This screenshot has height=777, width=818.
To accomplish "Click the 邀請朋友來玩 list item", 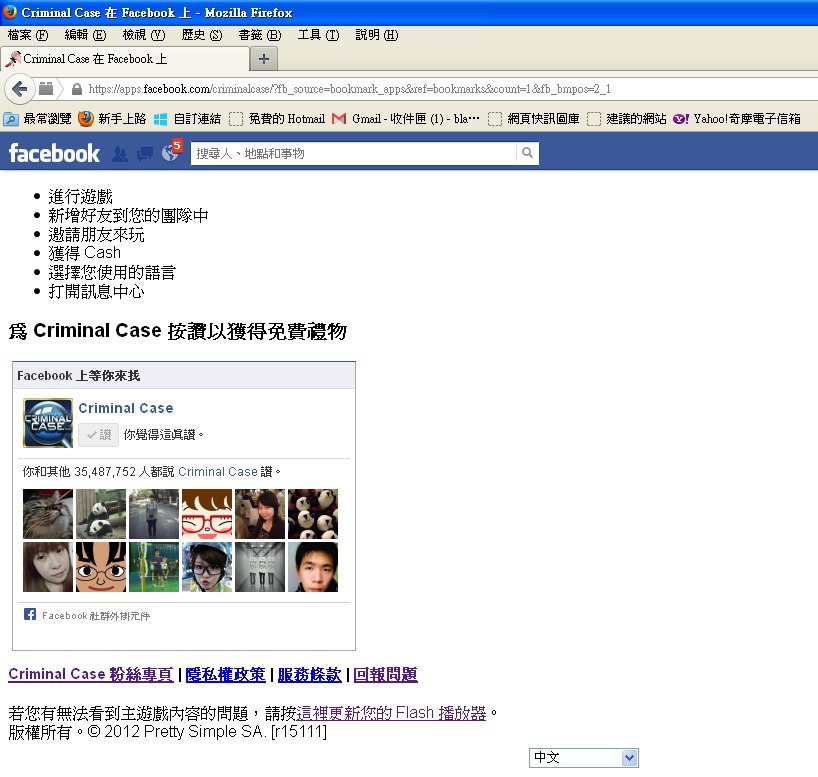I will coord(97,234).
